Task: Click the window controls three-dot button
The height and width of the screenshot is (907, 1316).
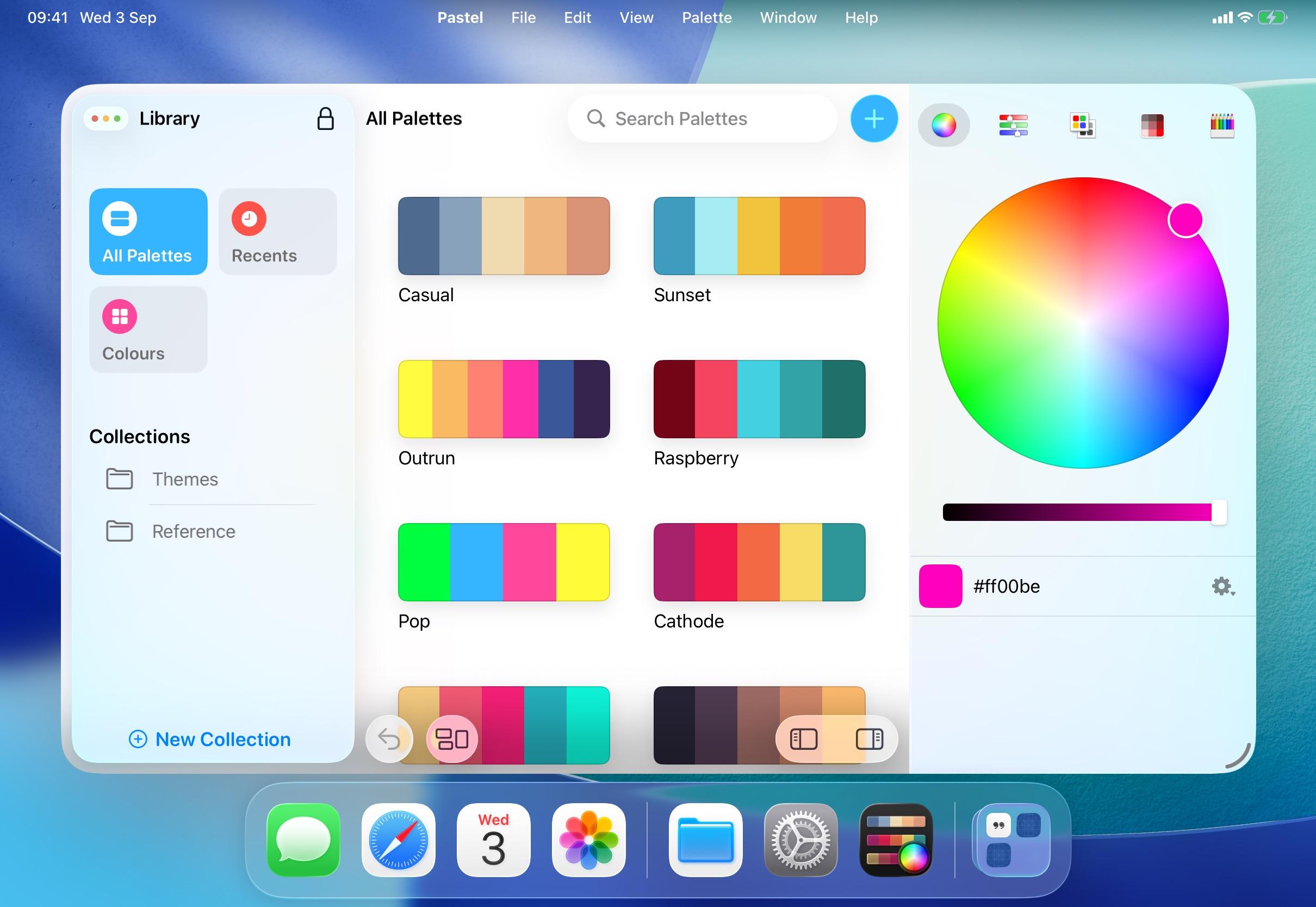Action: pos(105,118)
